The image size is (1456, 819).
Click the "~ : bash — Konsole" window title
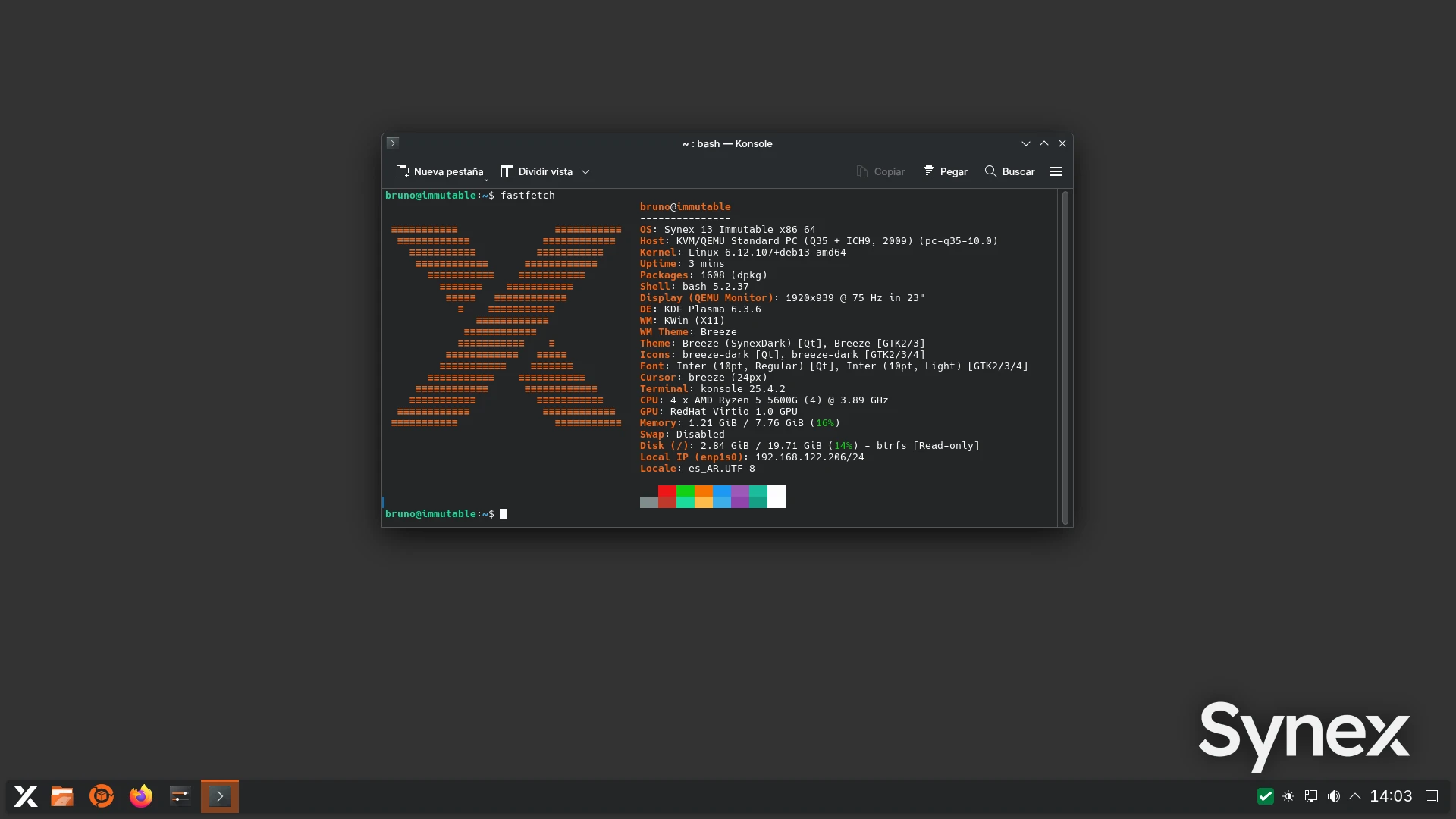[x=727, y=143]
